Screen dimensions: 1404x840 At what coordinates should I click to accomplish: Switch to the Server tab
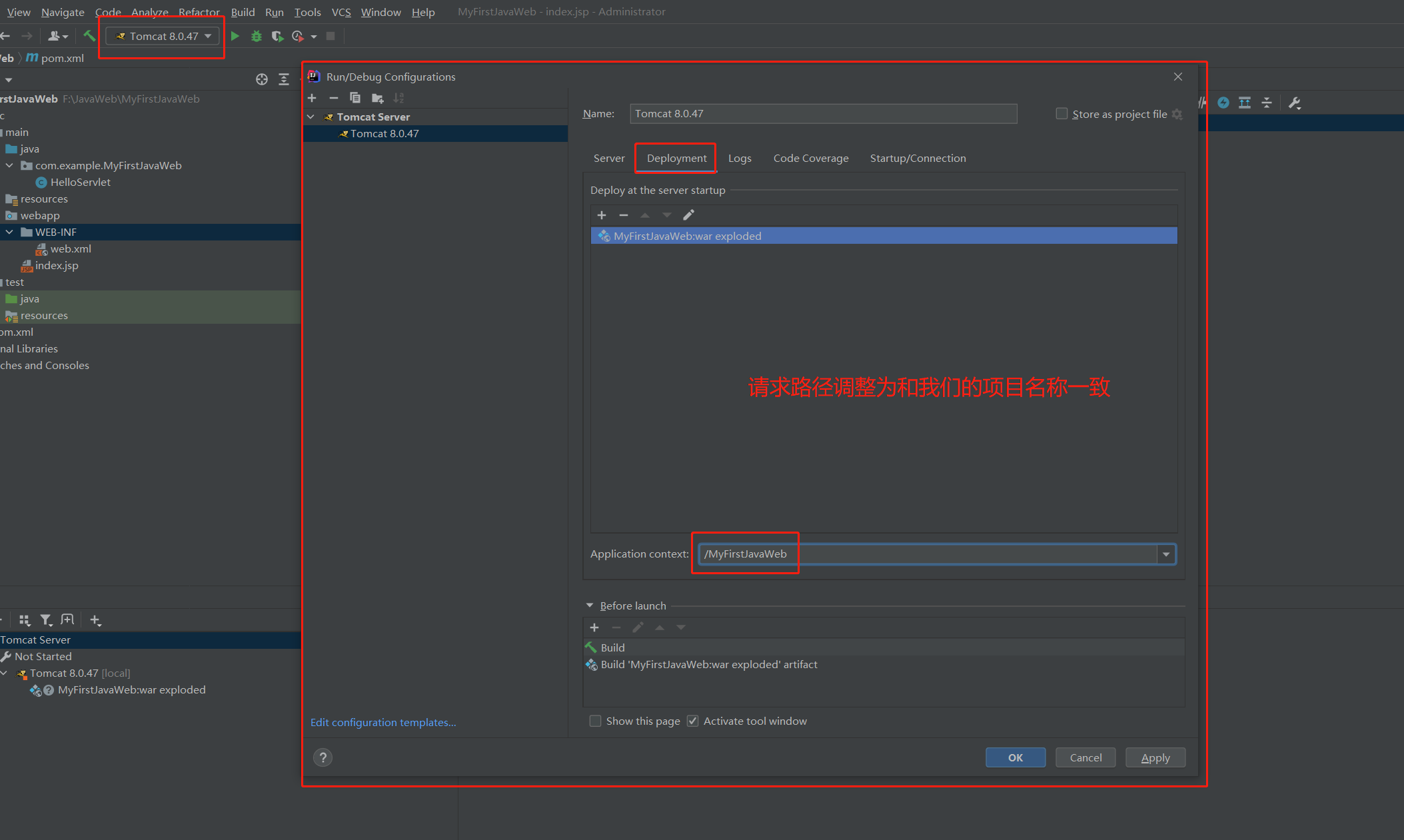609,158
